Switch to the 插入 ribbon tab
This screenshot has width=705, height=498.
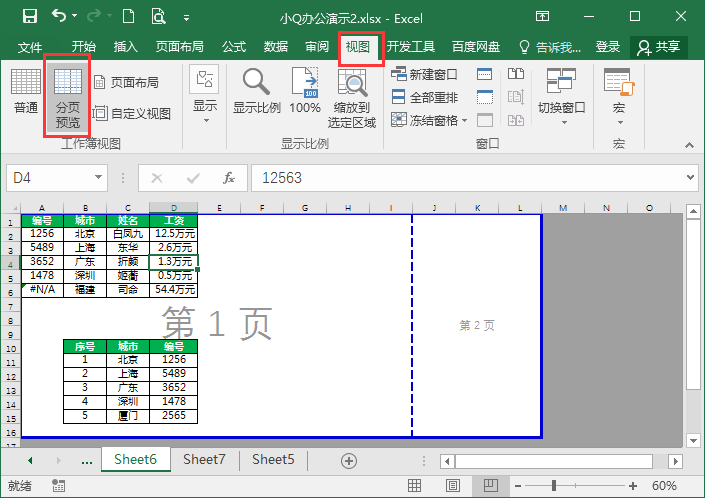125,47
